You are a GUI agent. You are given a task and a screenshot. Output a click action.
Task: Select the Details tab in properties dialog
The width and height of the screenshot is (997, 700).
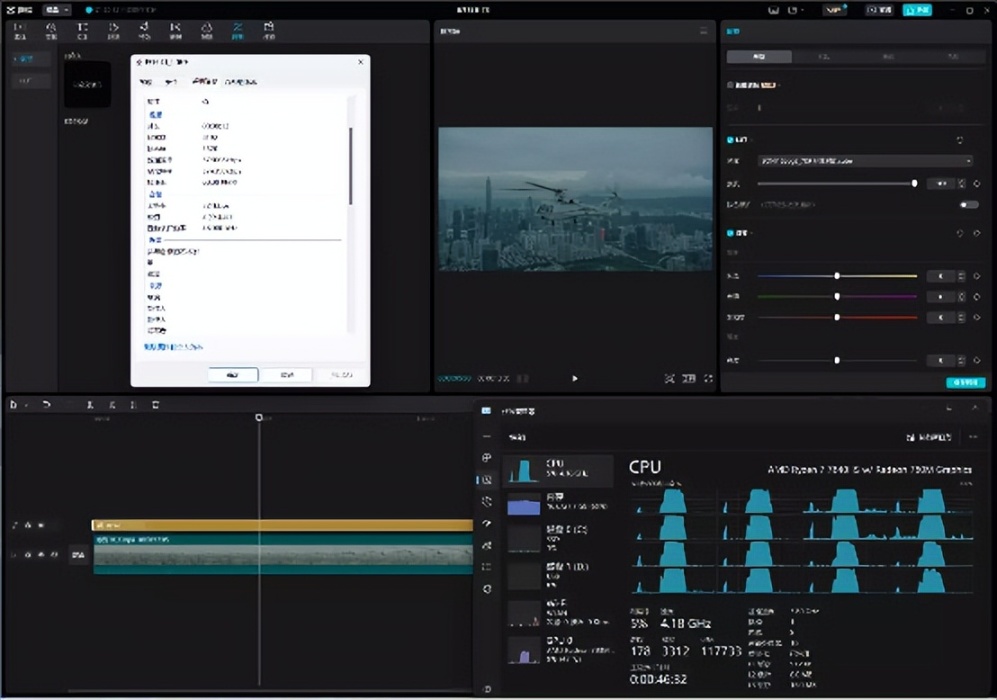pyautogui.click(x=205, y=82)
